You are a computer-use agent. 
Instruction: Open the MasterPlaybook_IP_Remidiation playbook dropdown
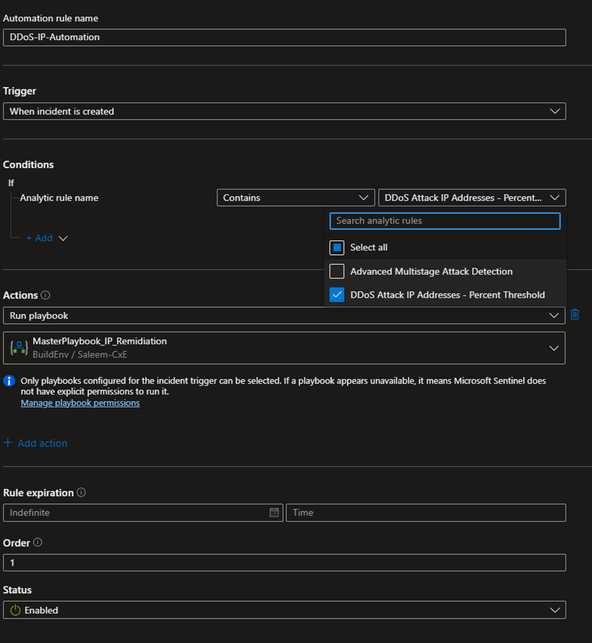284,348
